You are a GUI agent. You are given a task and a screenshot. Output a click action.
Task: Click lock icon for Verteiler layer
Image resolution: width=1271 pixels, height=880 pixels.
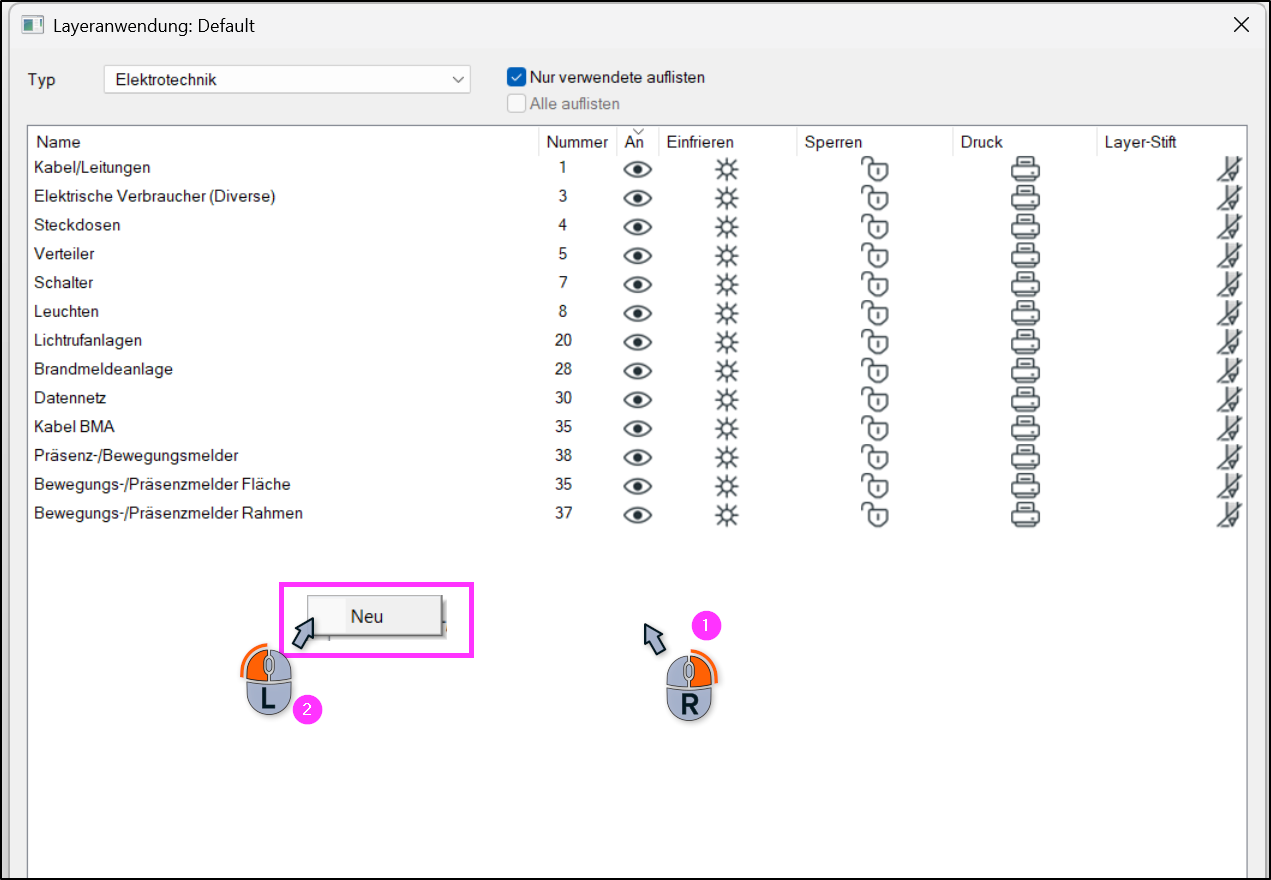click(x=875, y=255)
